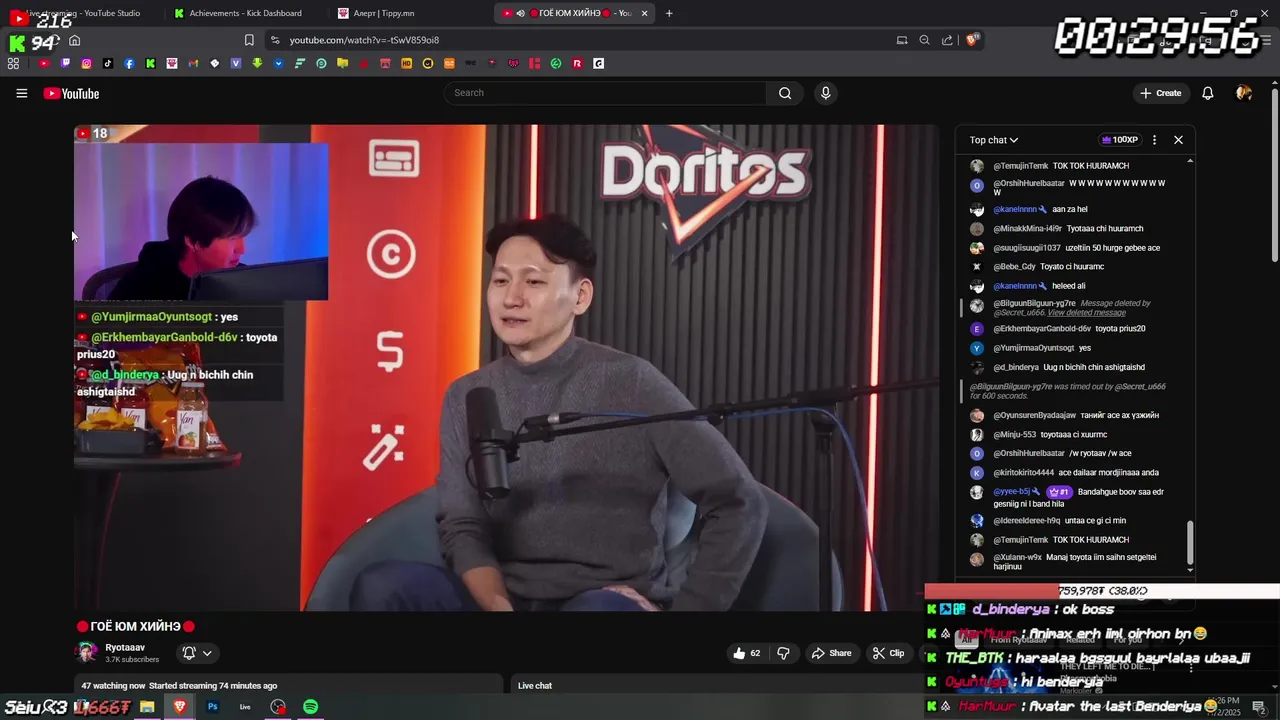Click the share page icon in address bar

pos(947,40)
